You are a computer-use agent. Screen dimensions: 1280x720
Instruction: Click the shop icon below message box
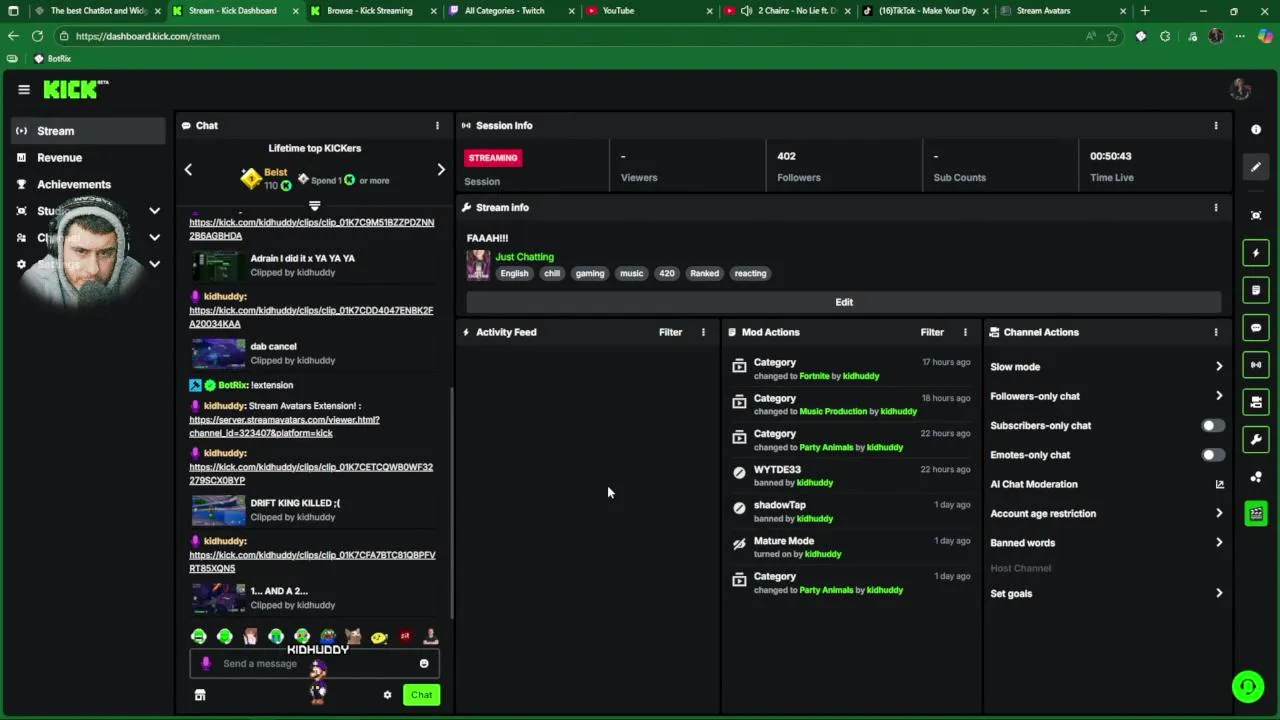click(x=200, y=695)
